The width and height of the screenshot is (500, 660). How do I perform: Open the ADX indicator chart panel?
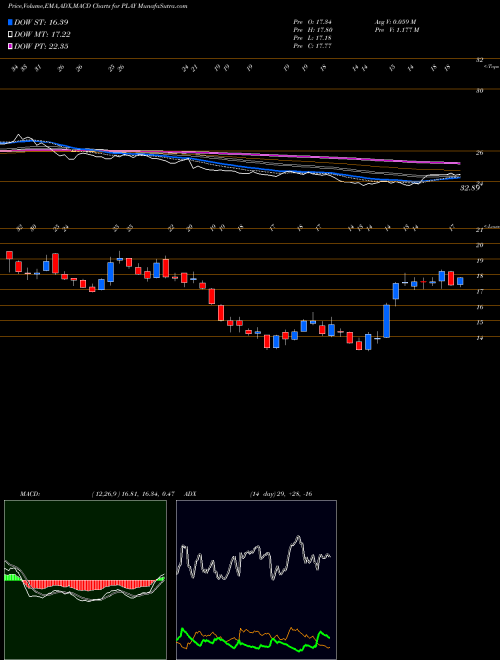point(256,580)
